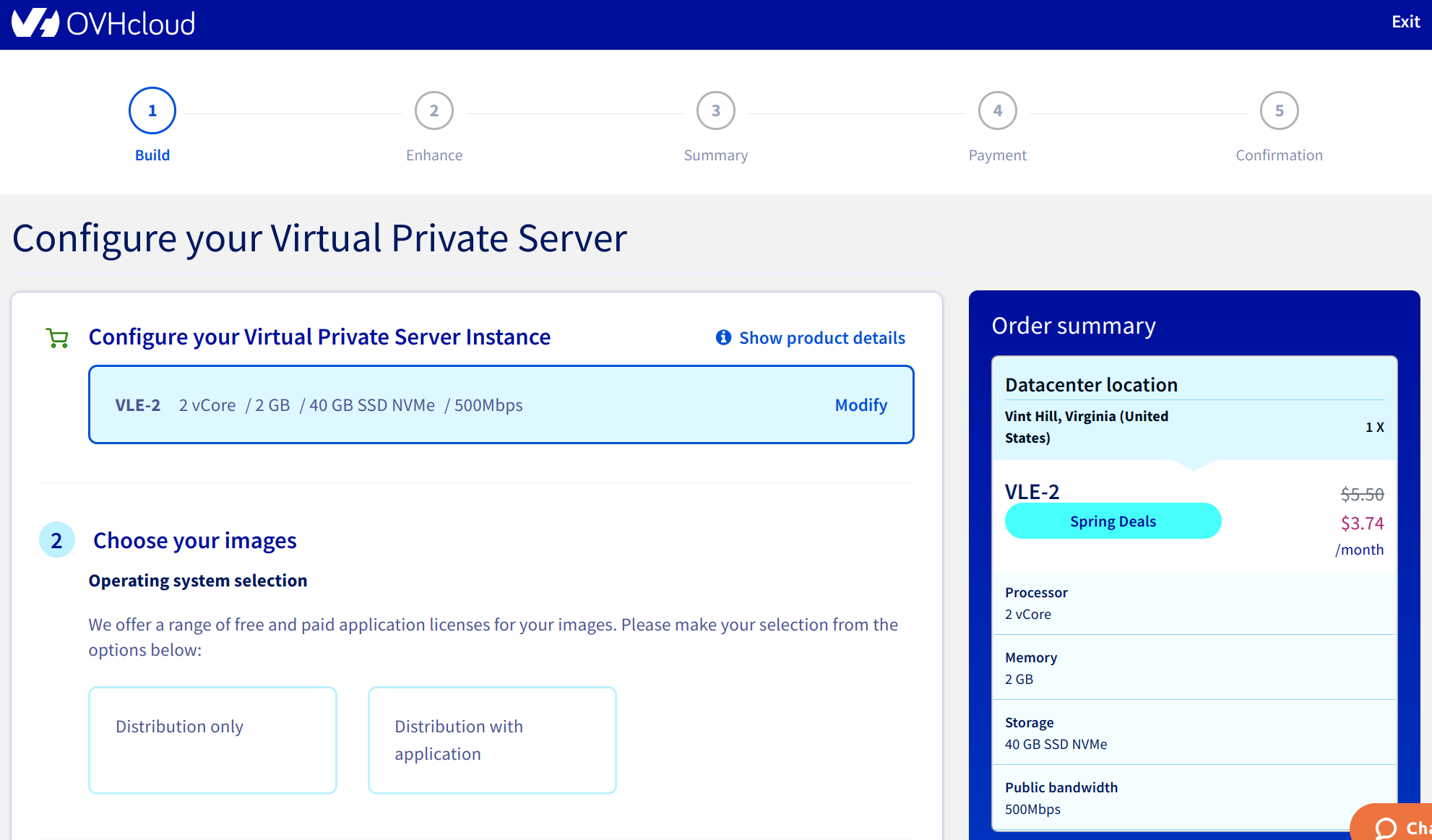Modify the VLE-2 configuration
The height and width of the screenshot is (840, 1432).
861,405
